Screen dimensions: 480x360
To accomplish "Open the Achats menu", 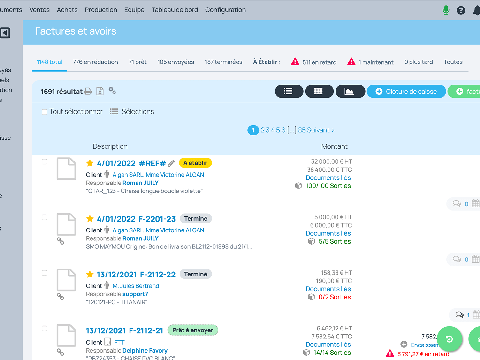I will 67,10.
